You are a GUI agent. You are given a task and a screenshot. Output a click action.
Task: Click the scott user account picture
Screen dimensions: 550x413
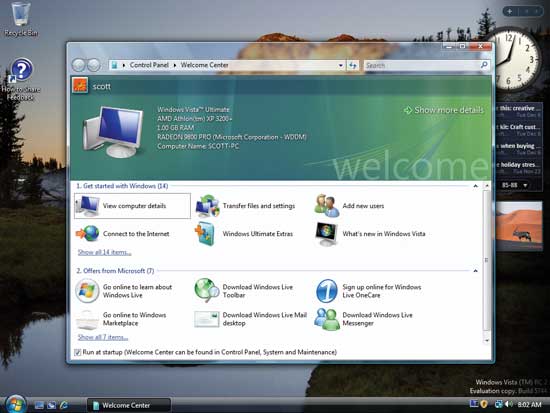tap(80, 86)
